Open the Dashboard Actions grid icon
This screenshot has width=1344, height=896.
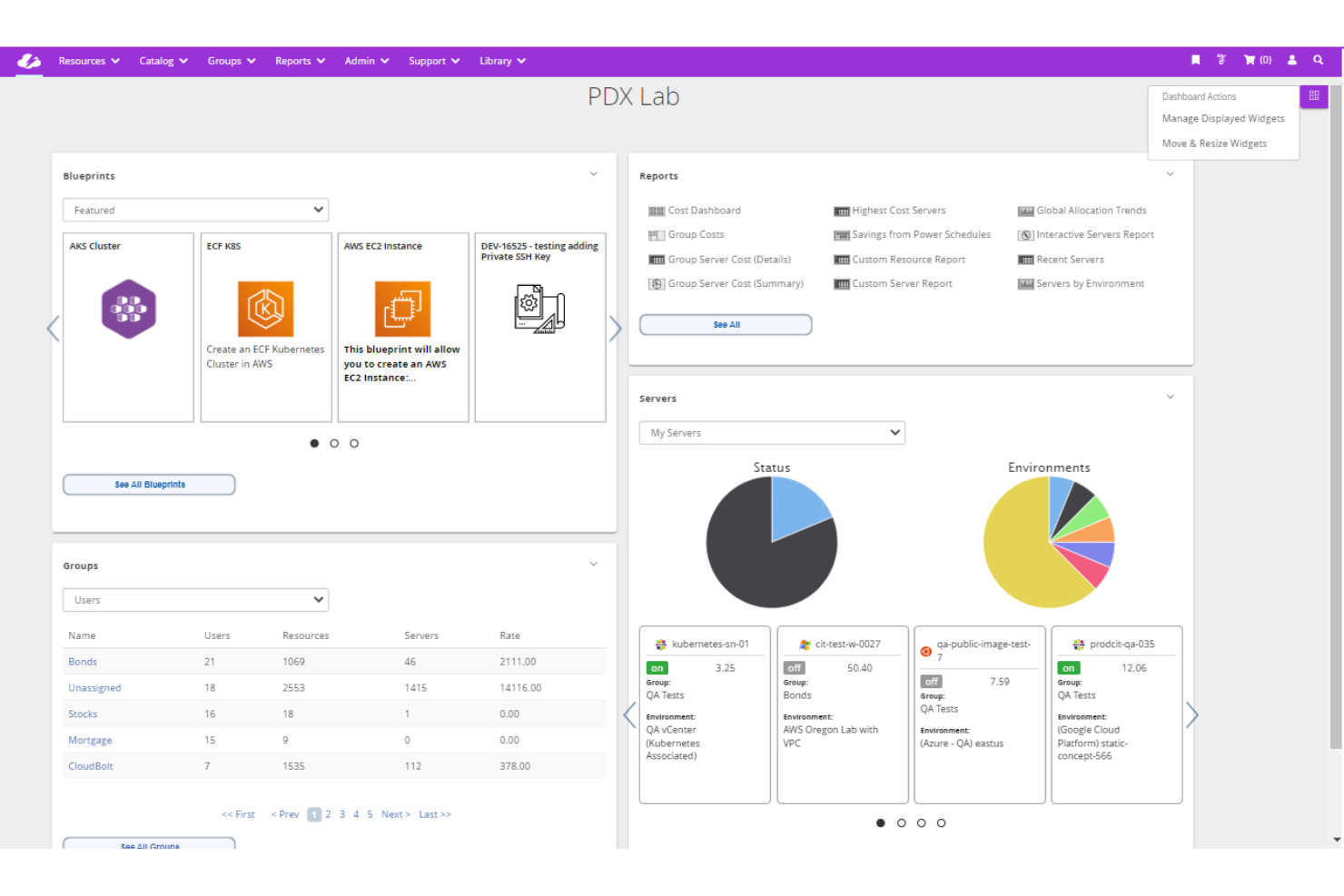click(1314, 95)
